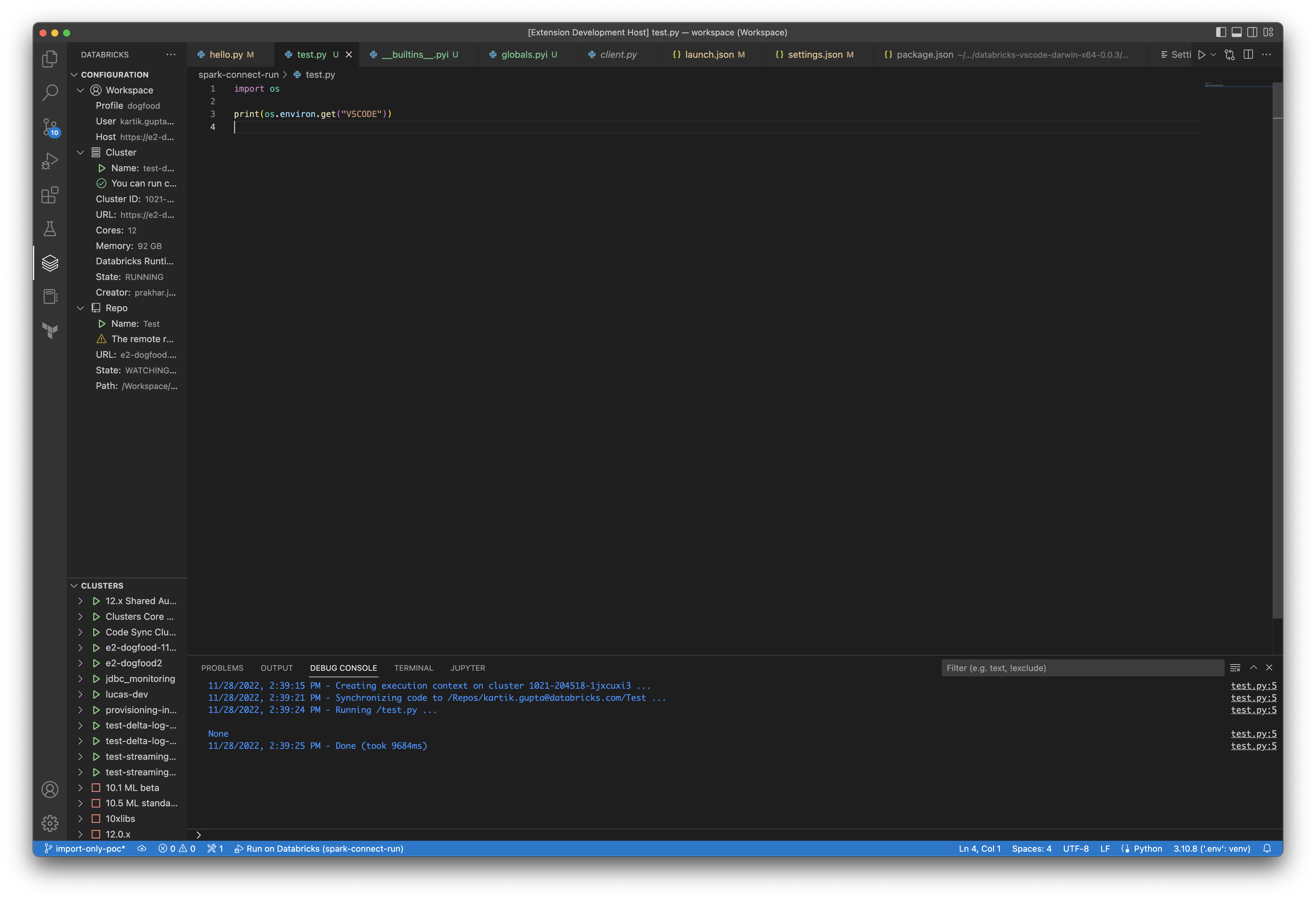
Task: Open the Extensions view
Action: tap(50, 195)
